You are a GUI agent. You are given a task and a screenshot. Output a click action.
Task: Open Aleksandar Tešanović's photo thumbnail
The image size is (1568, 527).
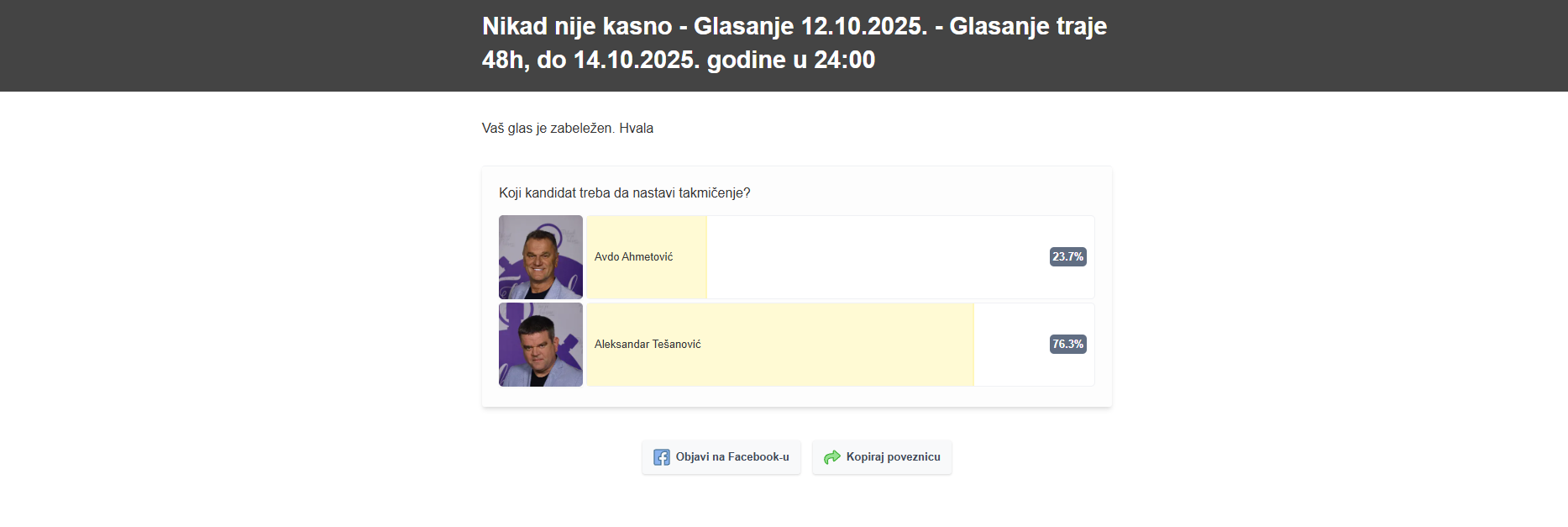click(541, 345)
